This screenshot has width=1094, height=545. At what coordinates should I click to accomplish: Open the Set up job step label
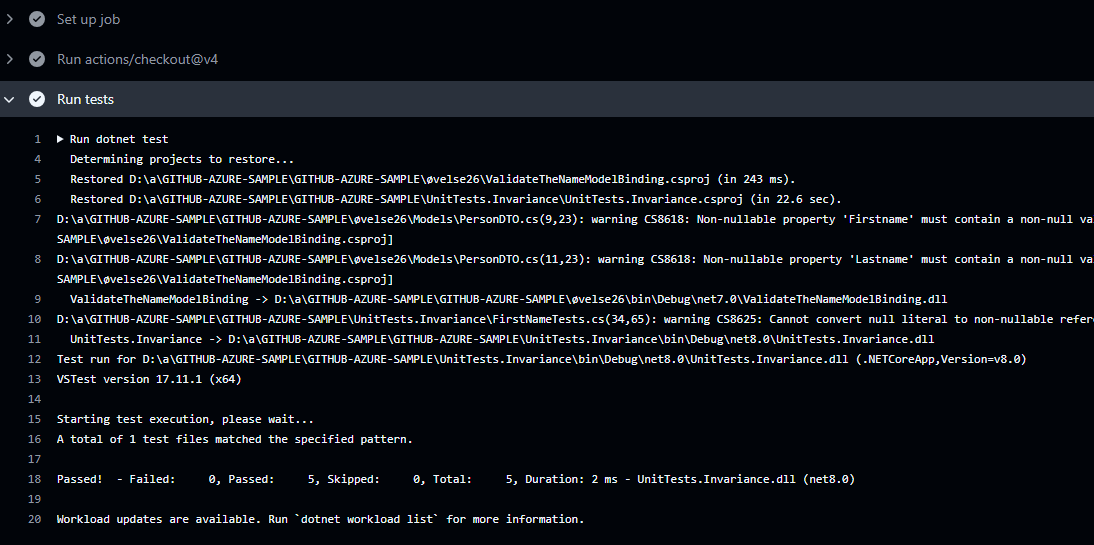[x=89, y=20]
